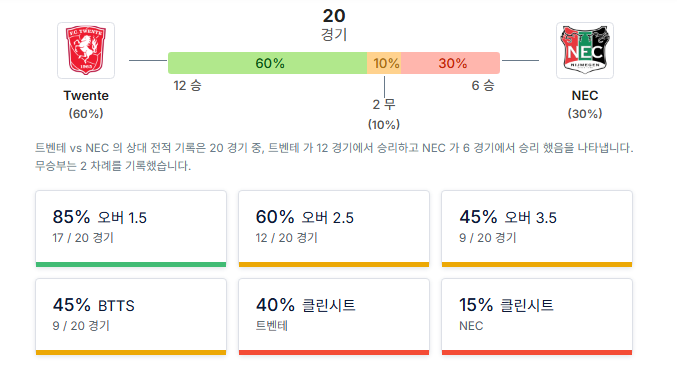Click the orange 10% draw bar segment
The height and width of the screenshot is (365, 677).
(x=384, y=63)
